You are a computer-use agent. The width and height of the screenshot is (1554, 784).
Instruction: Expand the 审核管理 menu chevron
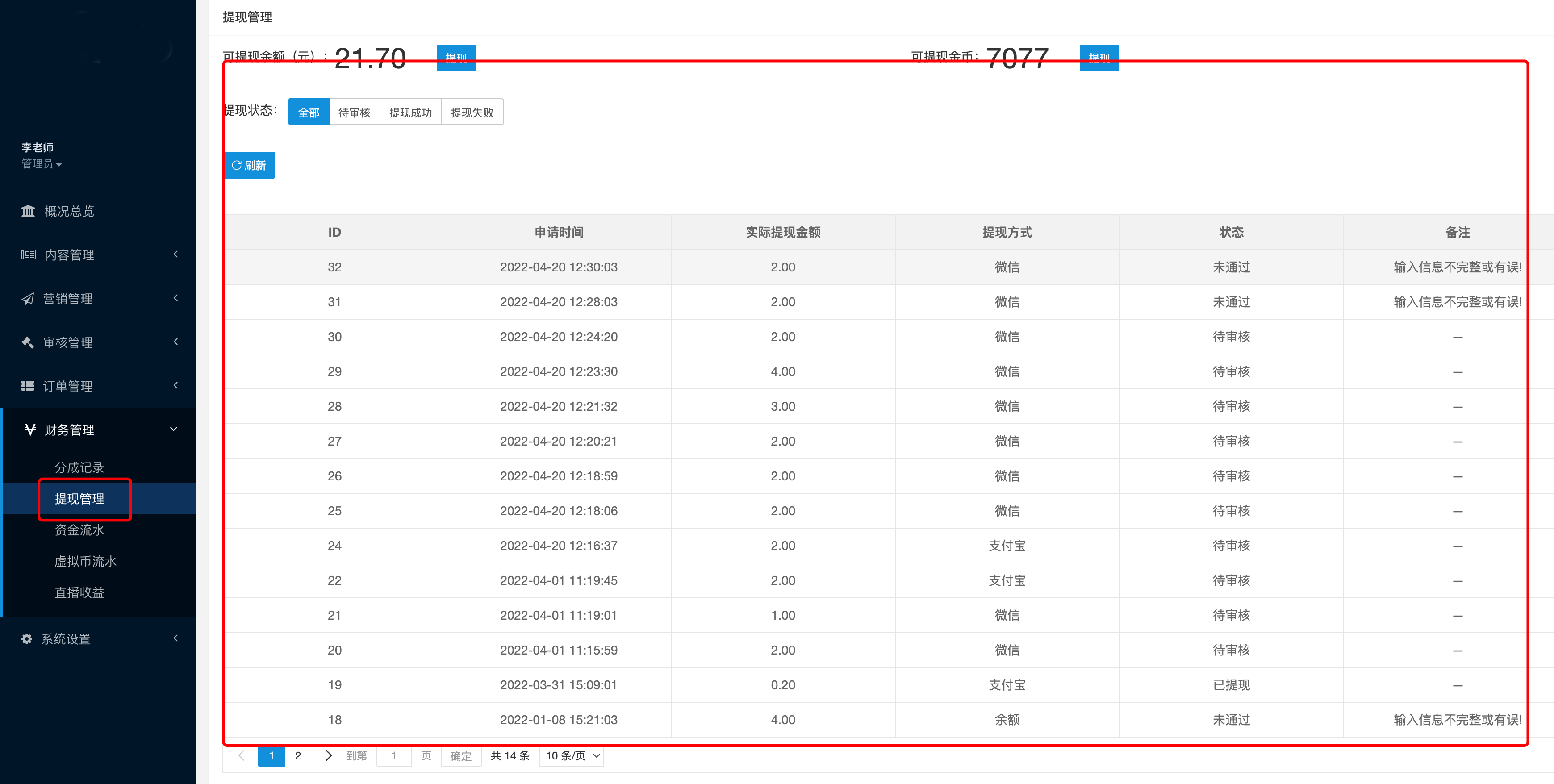coord(175,342)
